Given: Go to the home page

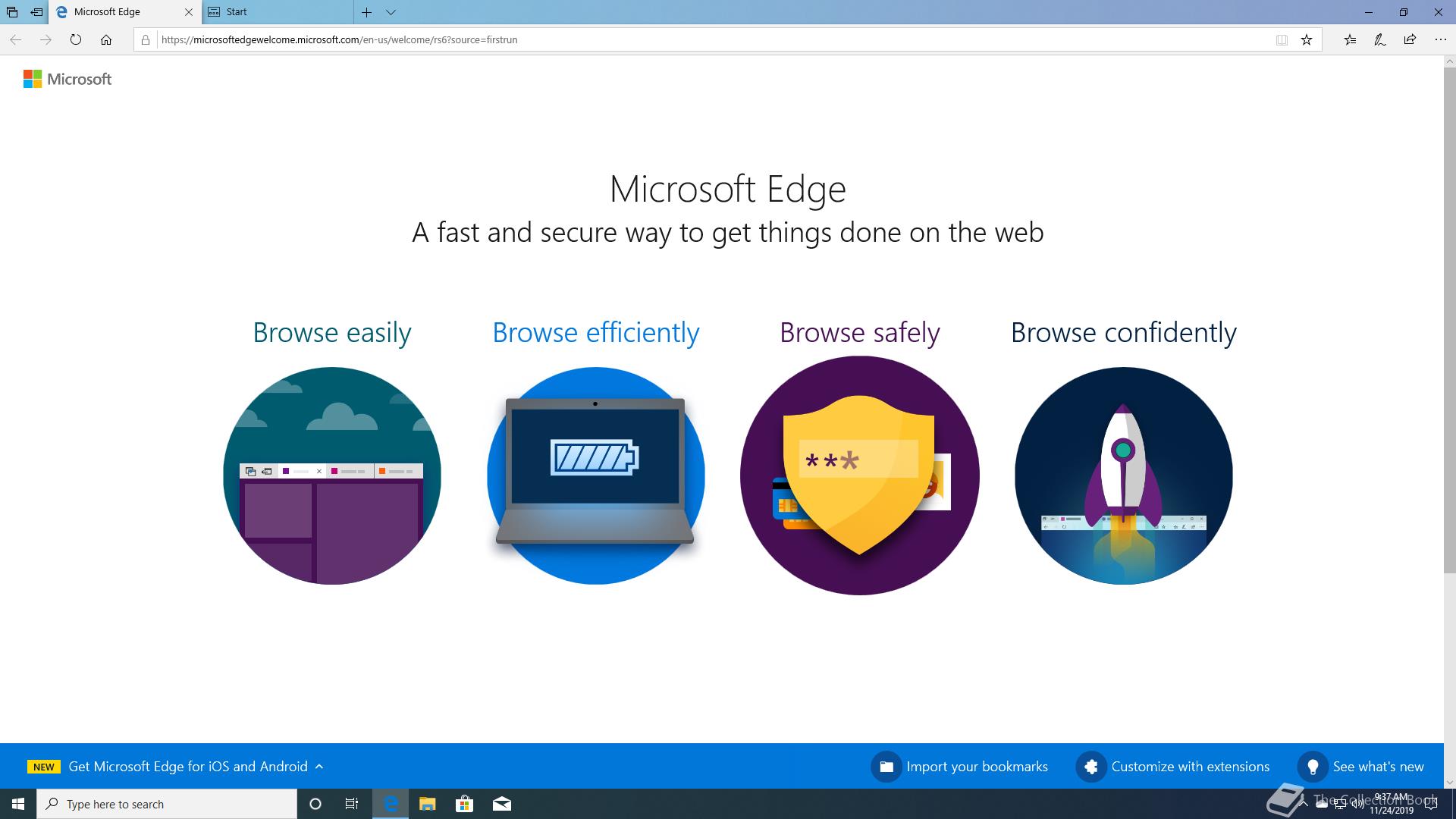Looking at the screenshot, I should coord(106,39).
